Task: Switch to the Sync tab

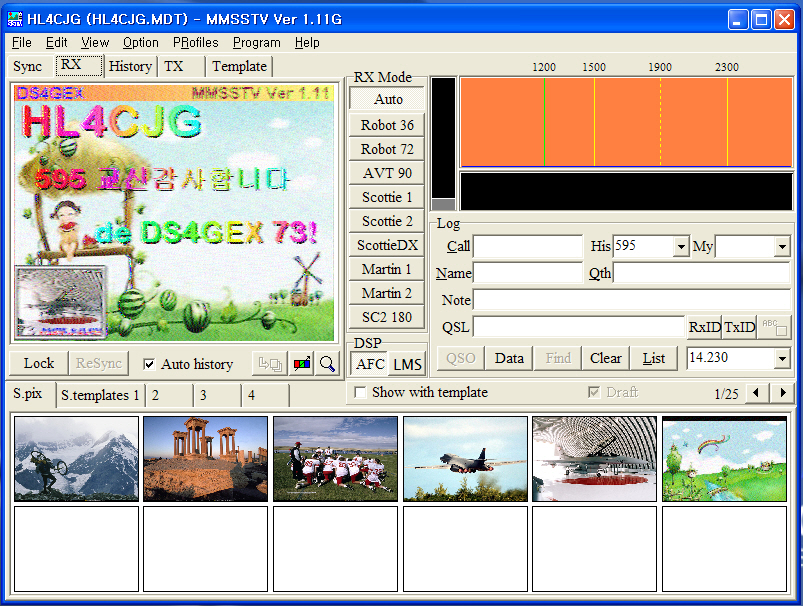Action: (28, 67)
